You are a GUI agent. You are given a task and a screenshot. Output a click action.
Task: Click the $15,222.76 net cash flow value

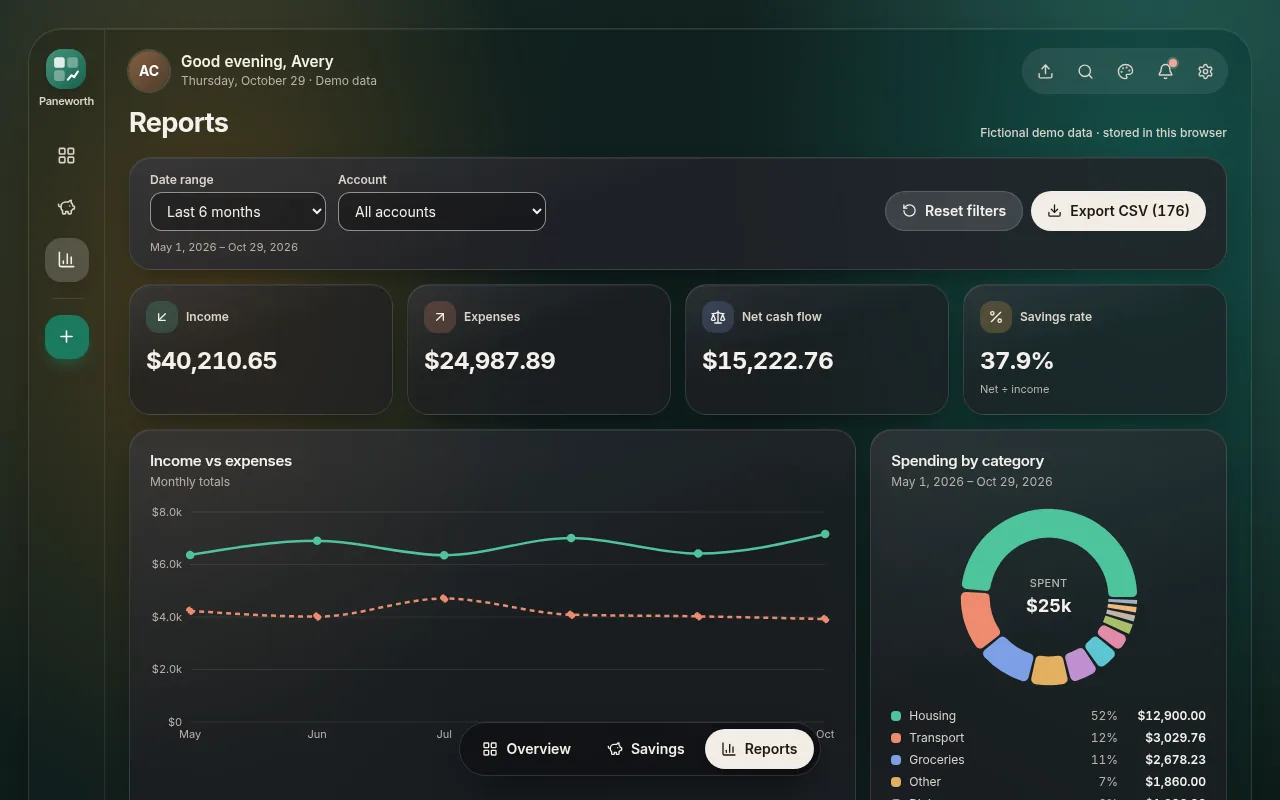click(x=768, y=361)
